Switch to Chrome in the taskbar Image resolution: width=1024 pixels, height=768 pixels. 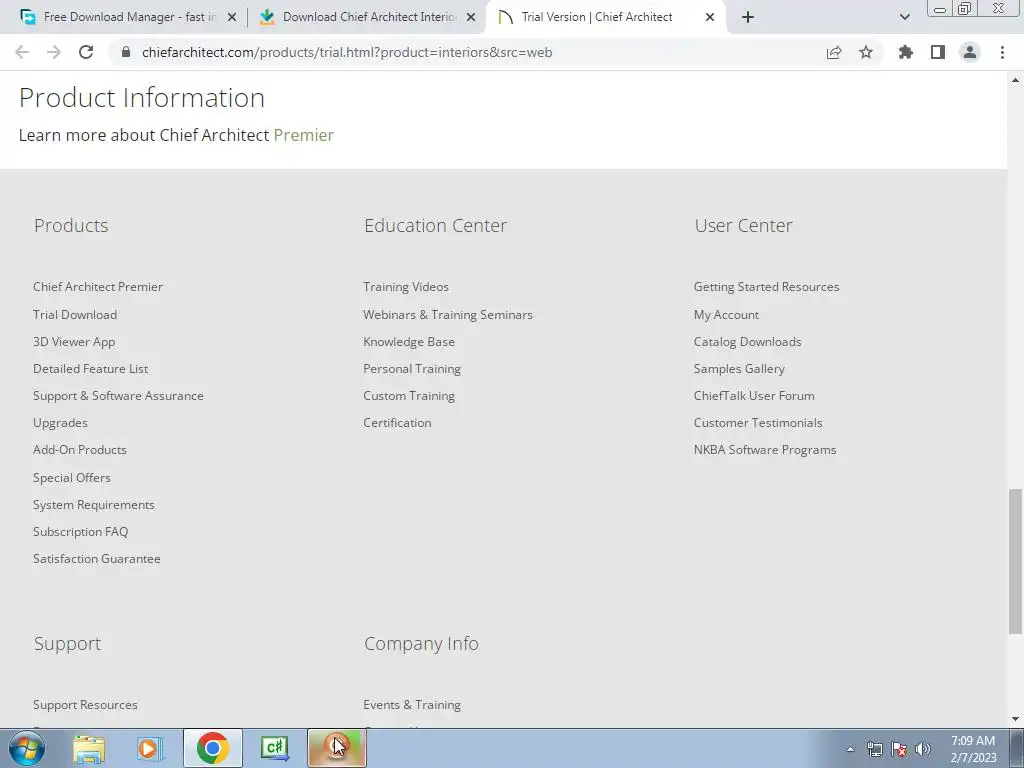click(x=213, y=748)
